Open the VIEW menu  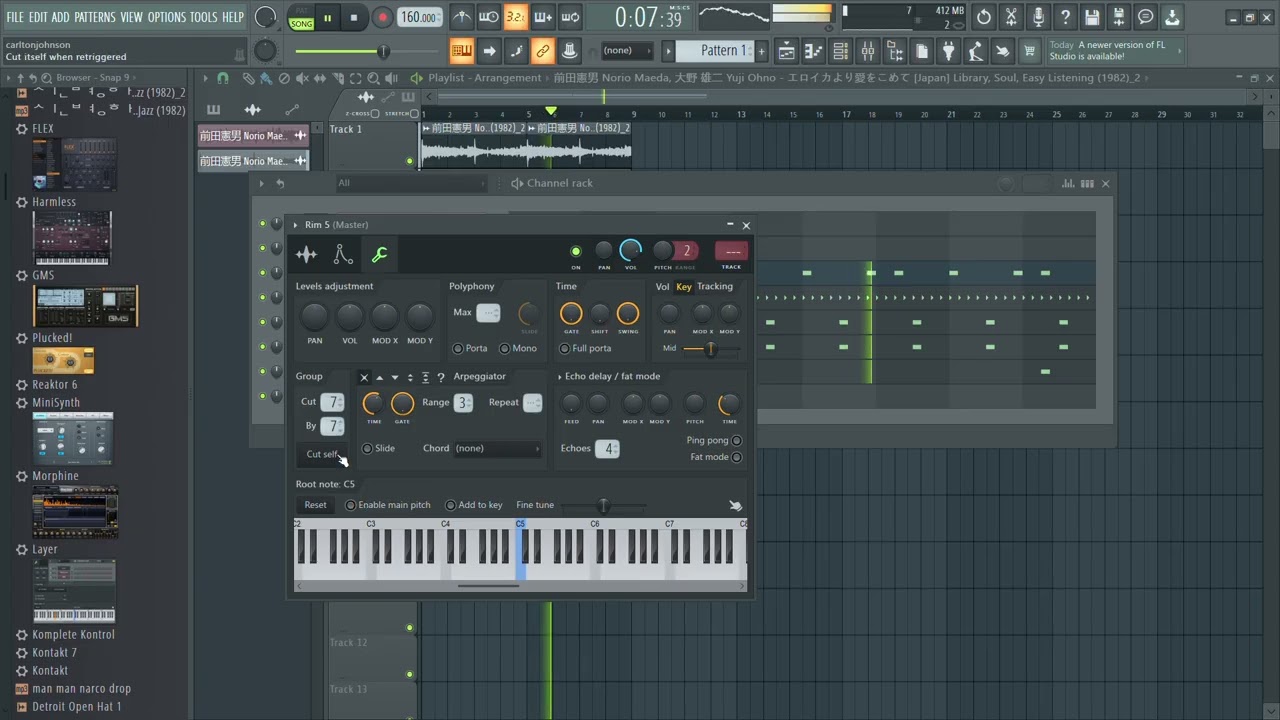131,17
